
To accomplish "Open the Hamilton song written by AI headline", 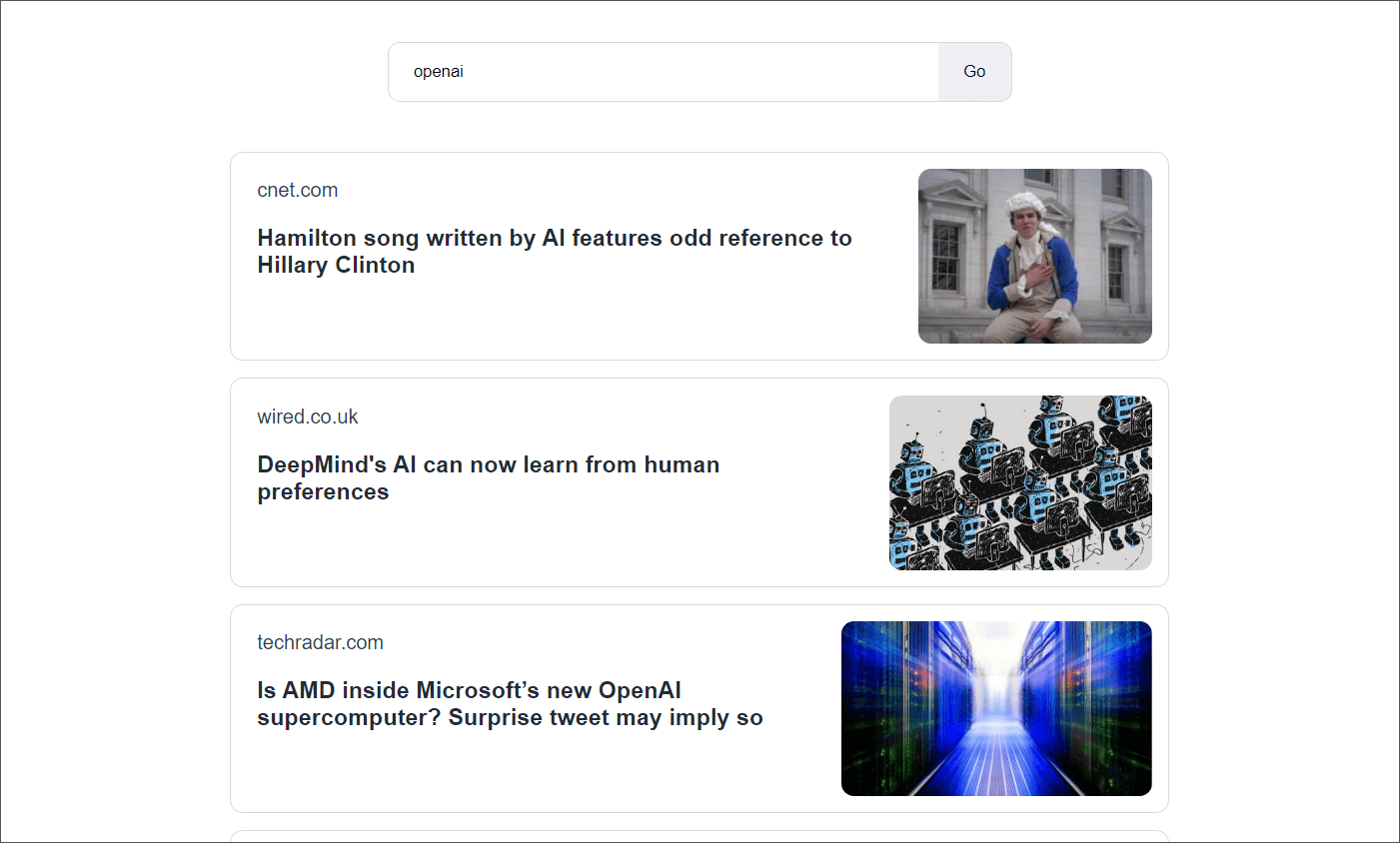I will pyautogui.click(x=555, y=252).
